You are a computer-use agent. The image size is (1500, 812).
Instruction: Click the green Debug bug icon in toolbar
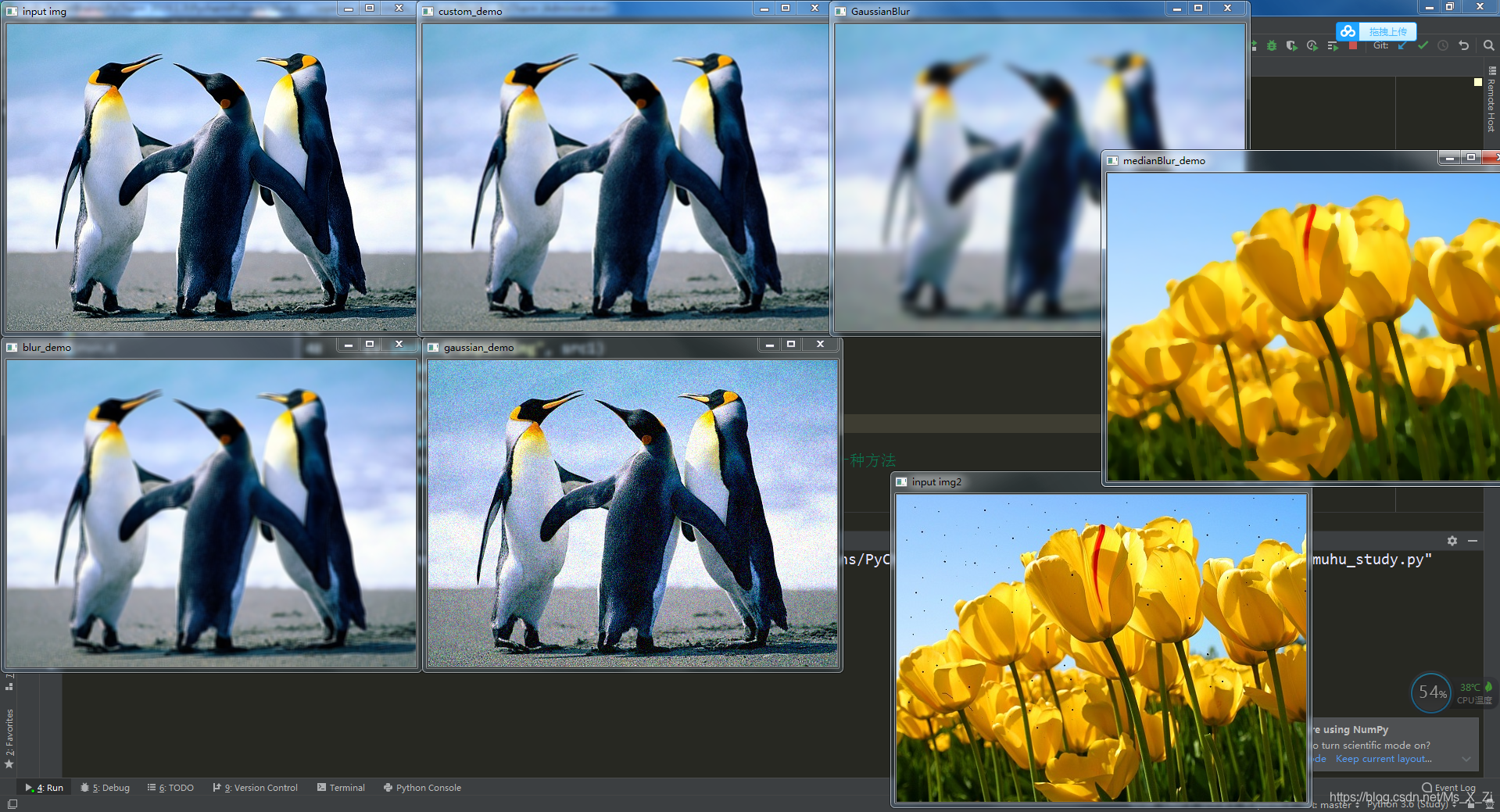1272,46
